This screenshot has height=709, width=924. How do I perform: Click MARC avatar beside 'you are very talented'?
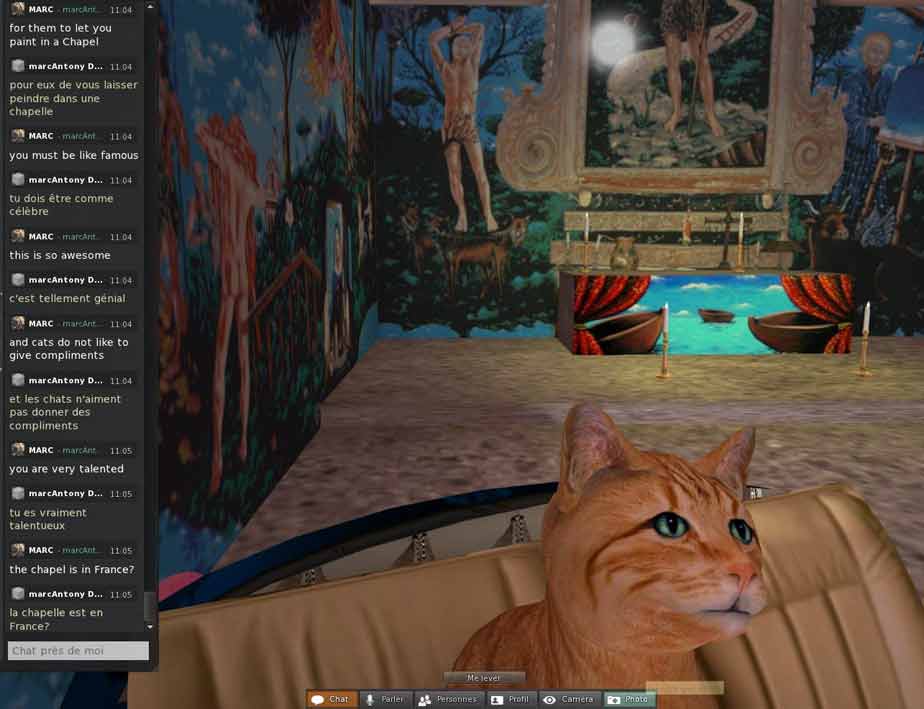point(17,450)
